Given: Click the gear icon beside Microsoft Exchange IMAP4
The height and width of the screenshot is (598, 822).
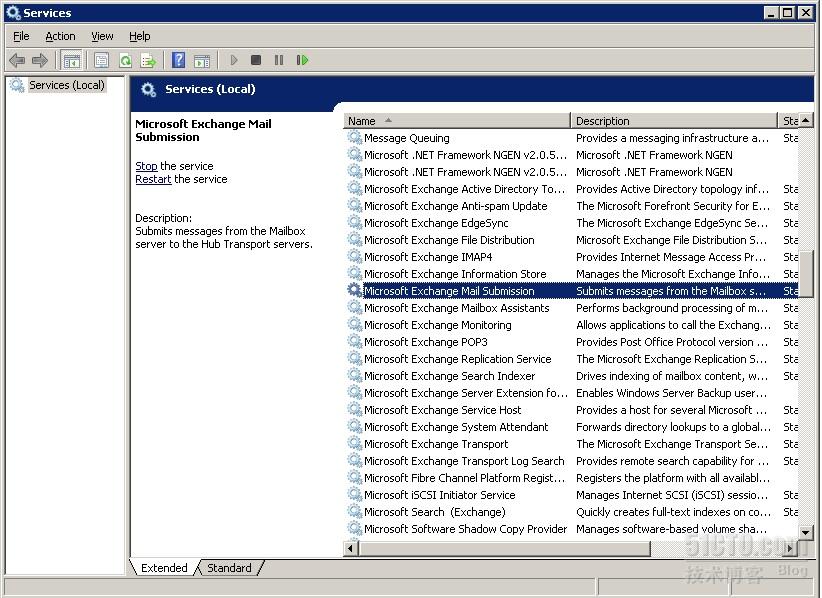Looking at the screenshot, I should [355, 257].
